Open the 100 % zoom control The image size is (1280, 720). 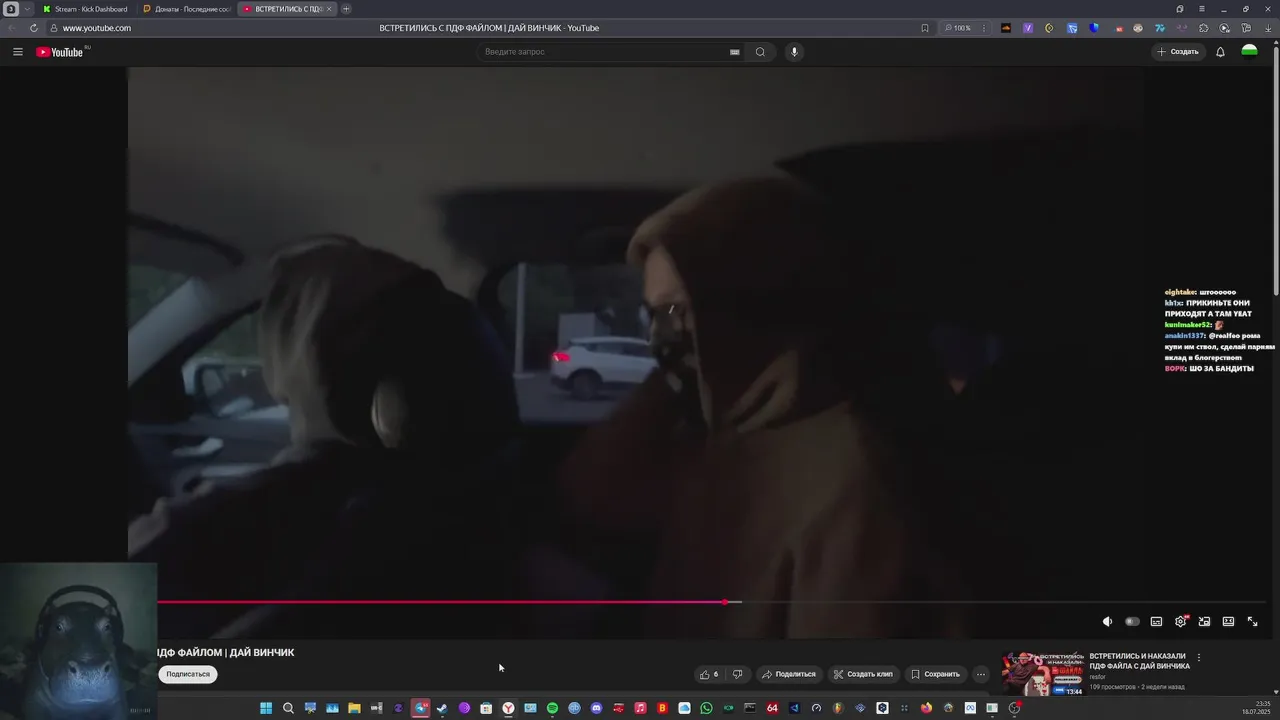coord(958,28)
